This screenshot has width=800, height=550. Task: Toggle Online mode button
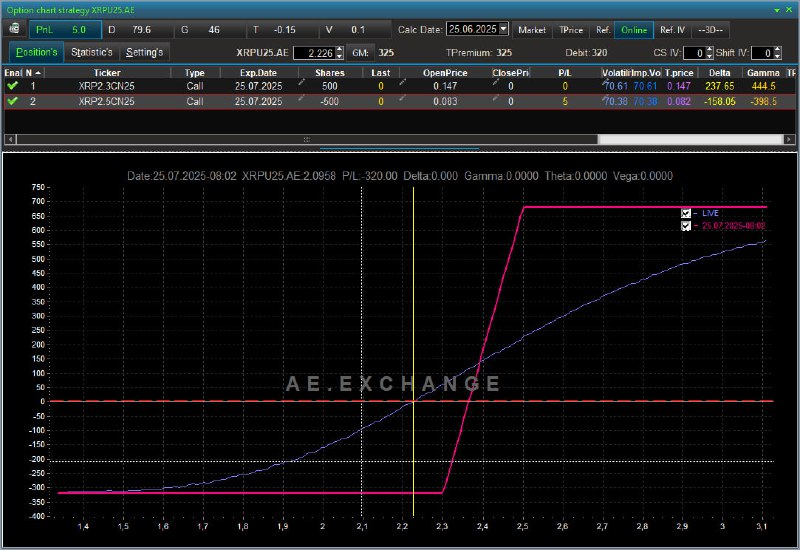634,30
